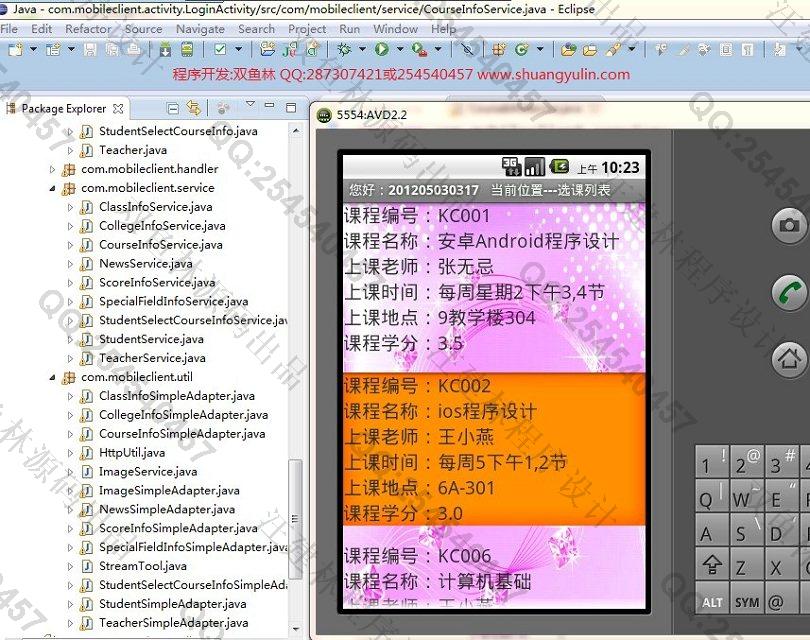
Task: Click the Print icon in the toolbar
Action: pyautogui.click(x=134, y=50)
